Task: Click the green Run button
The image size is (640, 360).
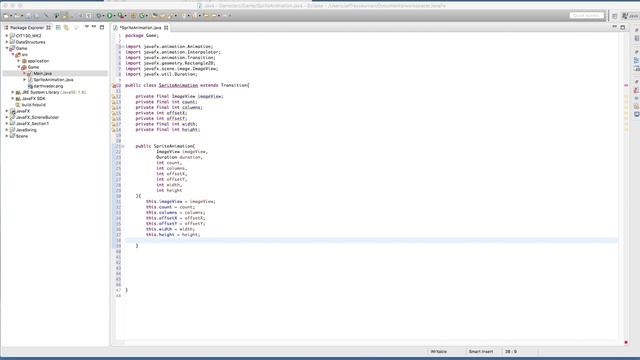Action: (x=109, y=16)
